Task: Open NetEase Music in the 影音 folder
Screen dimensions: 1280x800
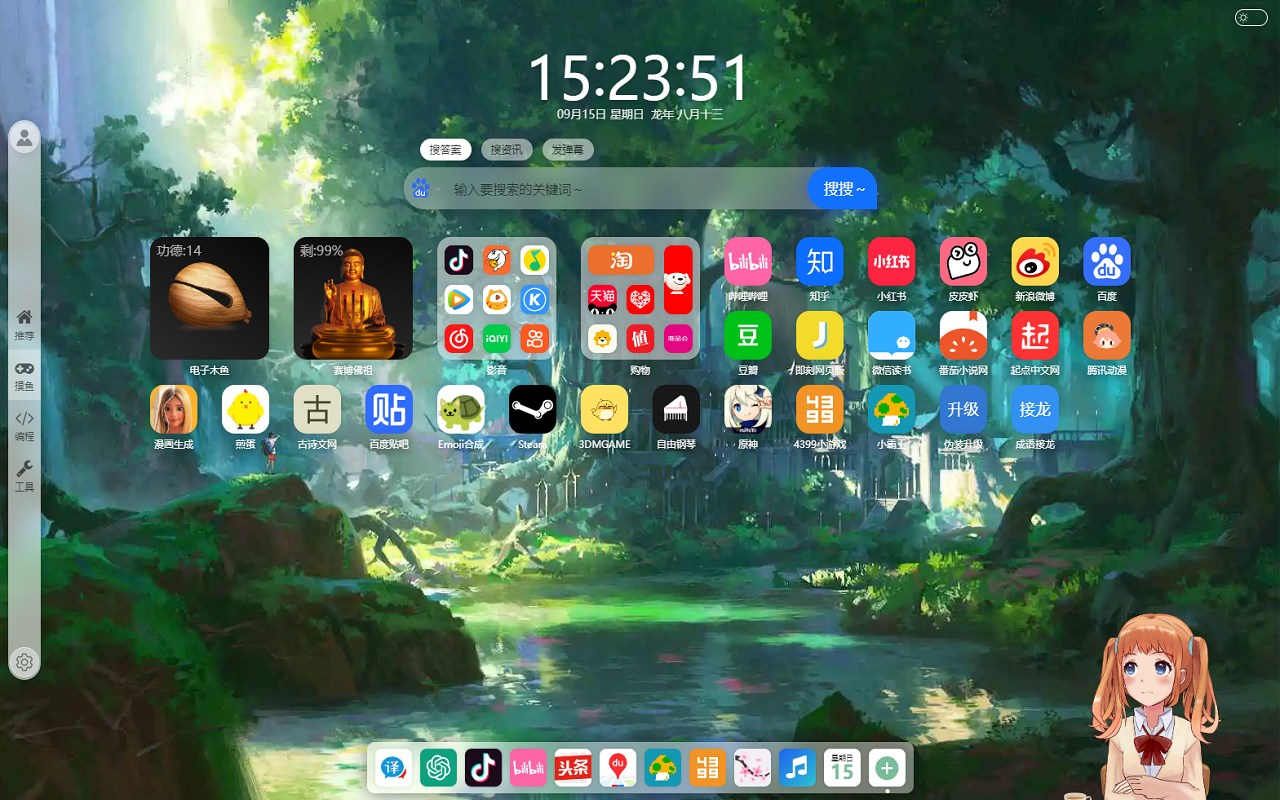Action: click(459, 338)
